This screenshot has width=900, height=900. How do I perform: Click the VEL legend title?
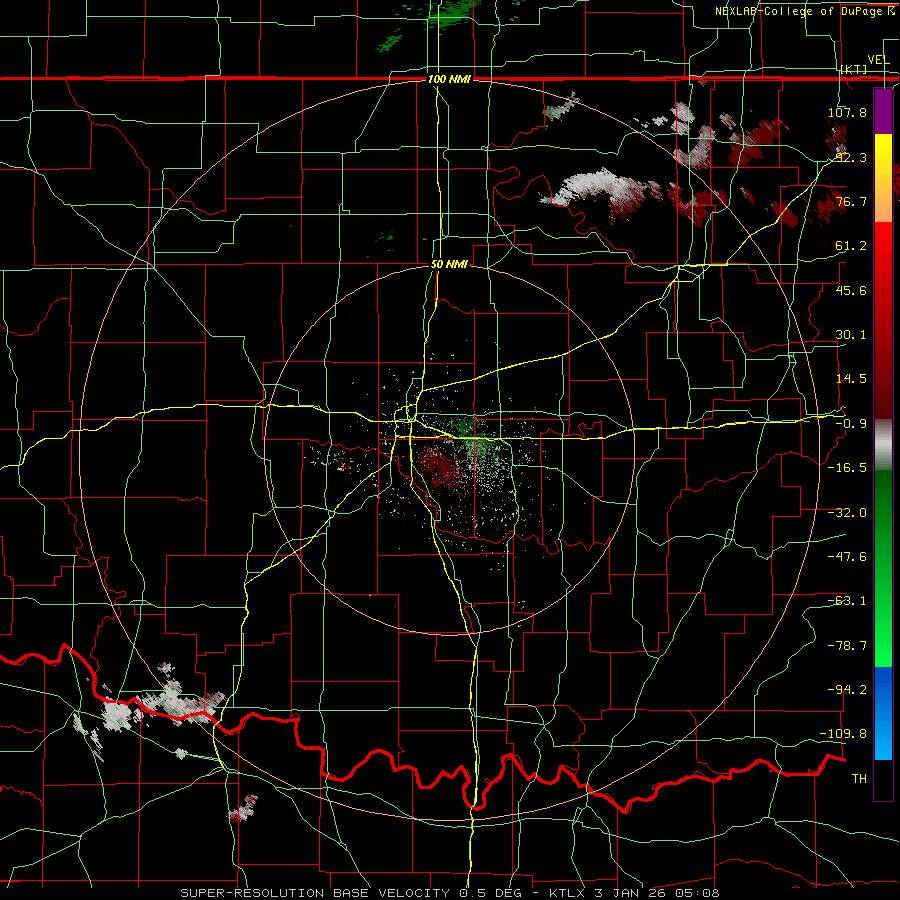pyautogui.click(x=878, y=60)
